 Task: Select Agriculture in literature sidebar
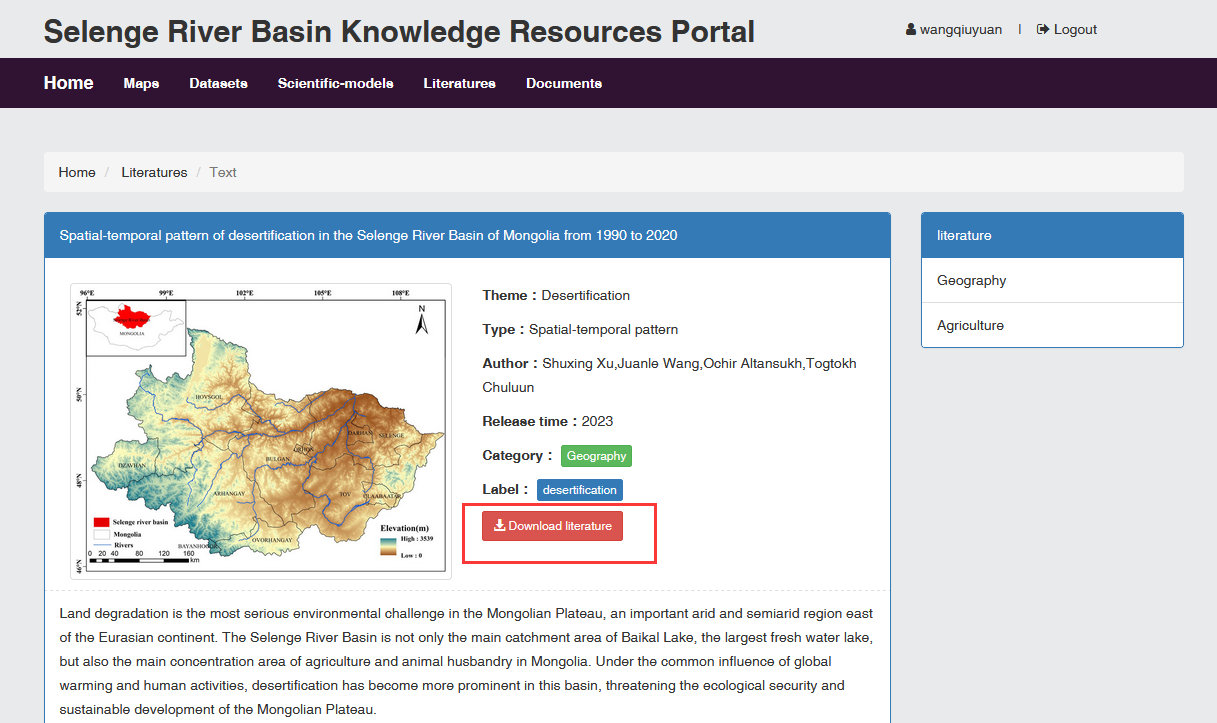(1052, 326)
